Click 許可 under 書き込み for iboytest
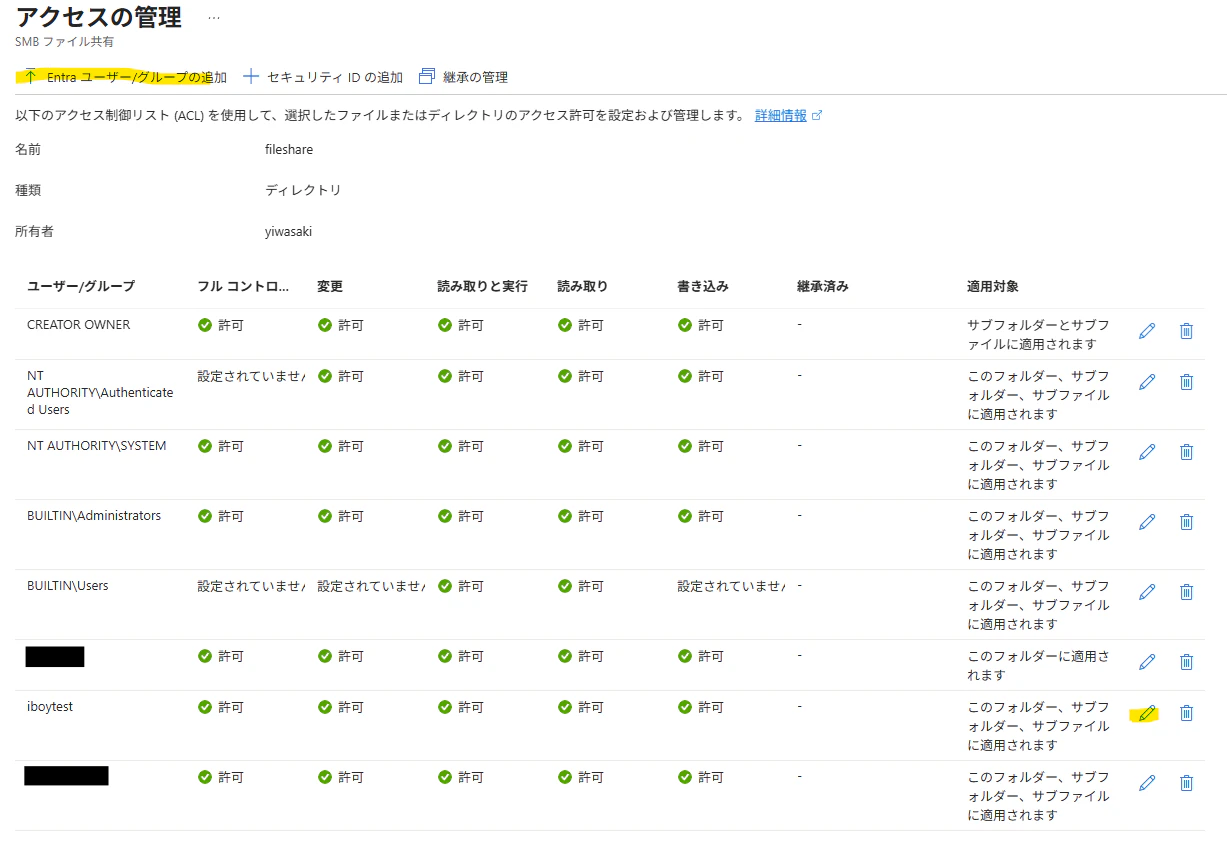 pyautogui.click(x=701, y=707)
